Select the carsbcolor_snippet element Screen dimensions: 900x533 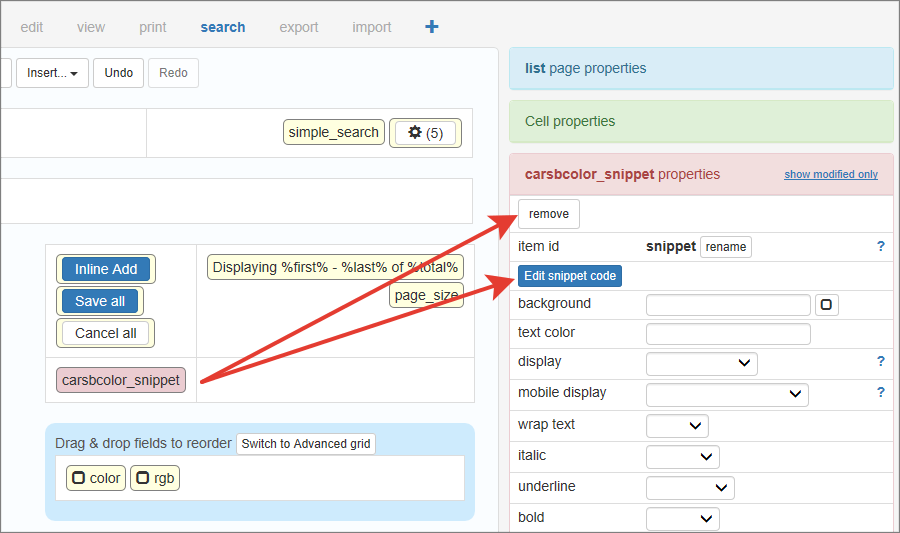click(121, 380)
